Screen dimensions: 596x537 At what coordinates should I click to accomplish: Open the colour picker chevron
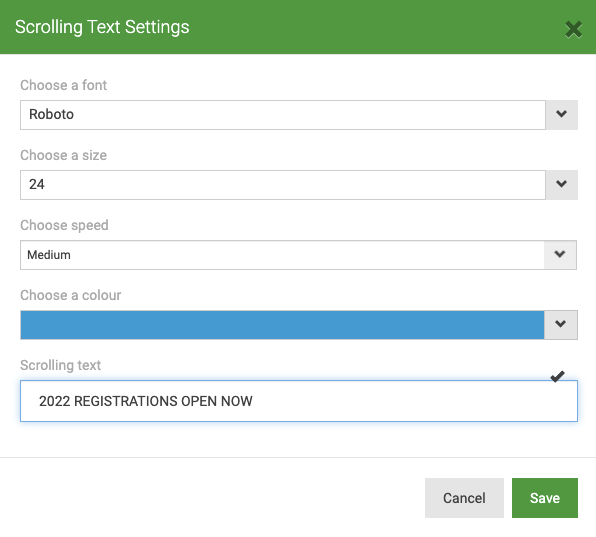click(x=561, y=325)
